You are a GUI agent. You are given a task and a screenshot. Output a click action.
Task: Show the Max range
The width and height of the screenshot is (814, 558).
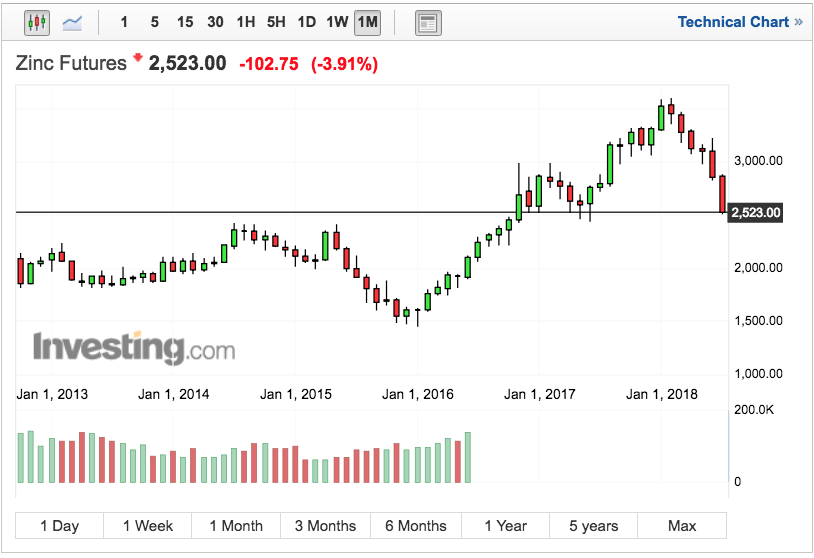[682, 526]
